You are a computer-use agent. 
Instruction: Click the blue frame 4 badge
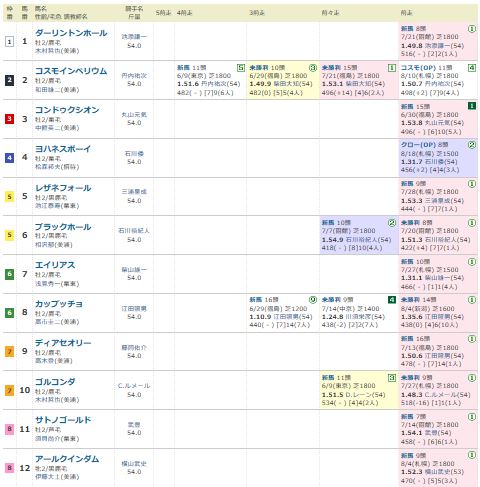click(x=9, y=158)
